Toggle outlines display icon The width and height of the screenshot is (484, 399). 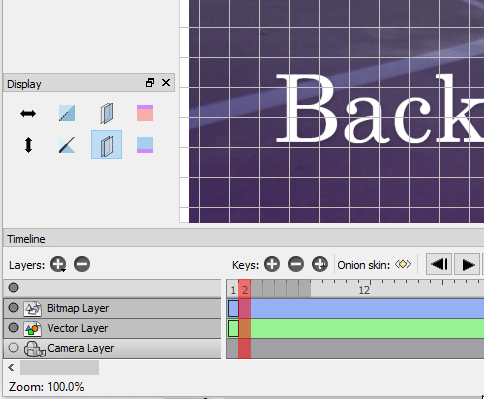(x=67, y=145)
